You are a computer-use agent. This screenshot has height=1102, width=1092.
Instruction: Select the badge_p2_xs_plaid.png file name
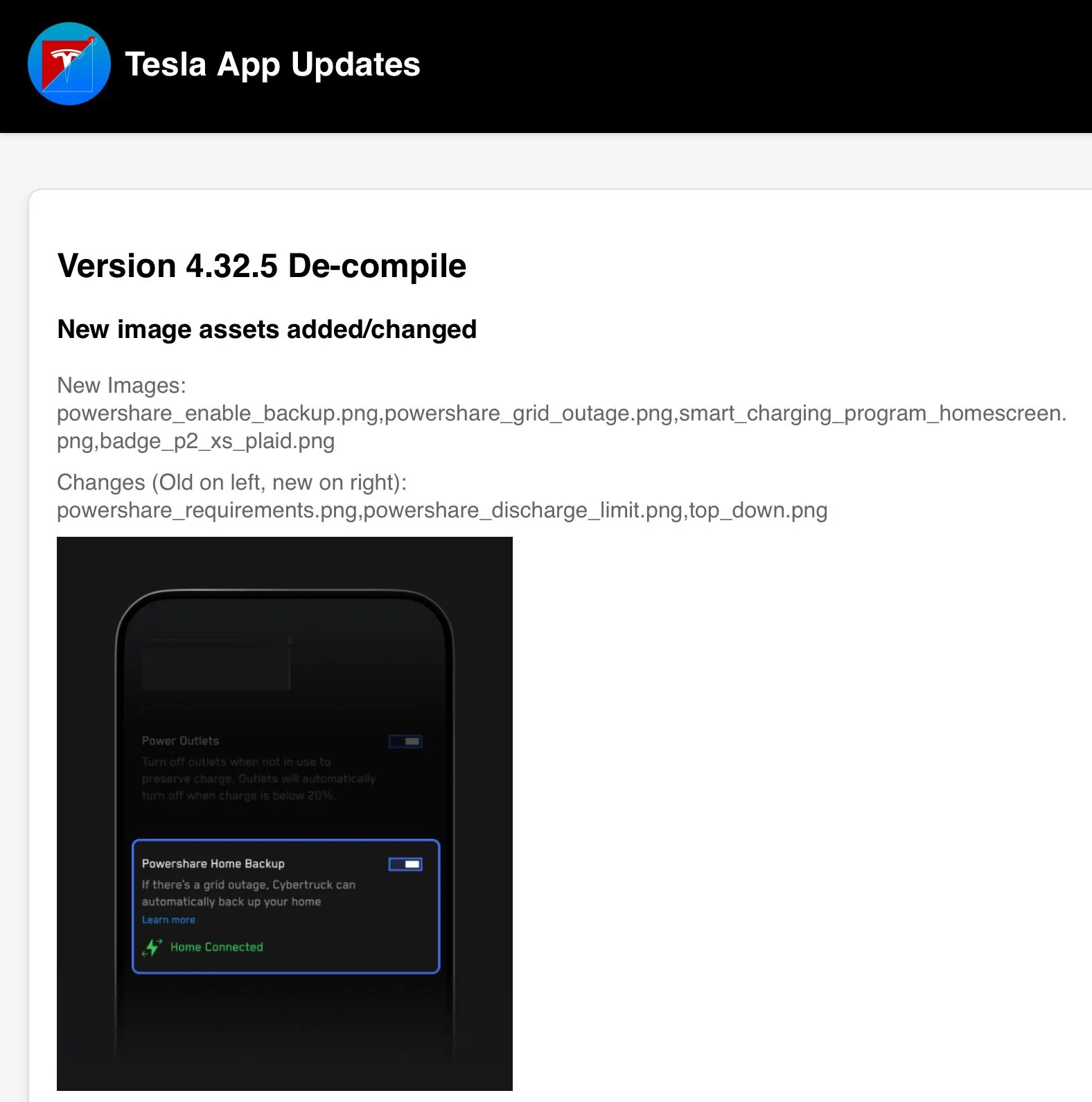point(218,441)
